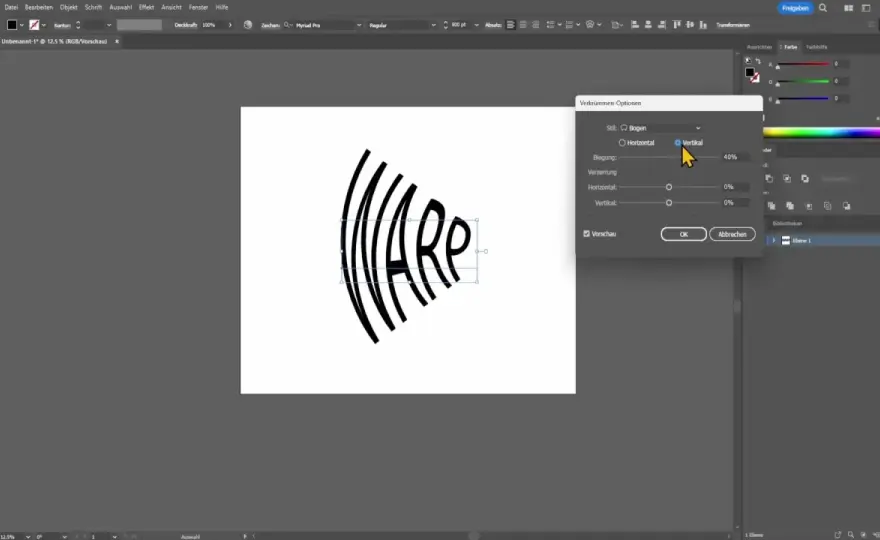This screenshot has height=540, width=880.
Task: Click the black fill swatch in control bar
Action: (x=12, y=25)
